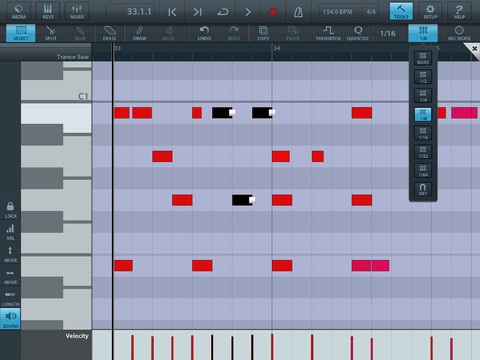The height and width of the screenshot is (360, 480).
Task: Quantize the selected notes
Action: [x=358, y=33]
